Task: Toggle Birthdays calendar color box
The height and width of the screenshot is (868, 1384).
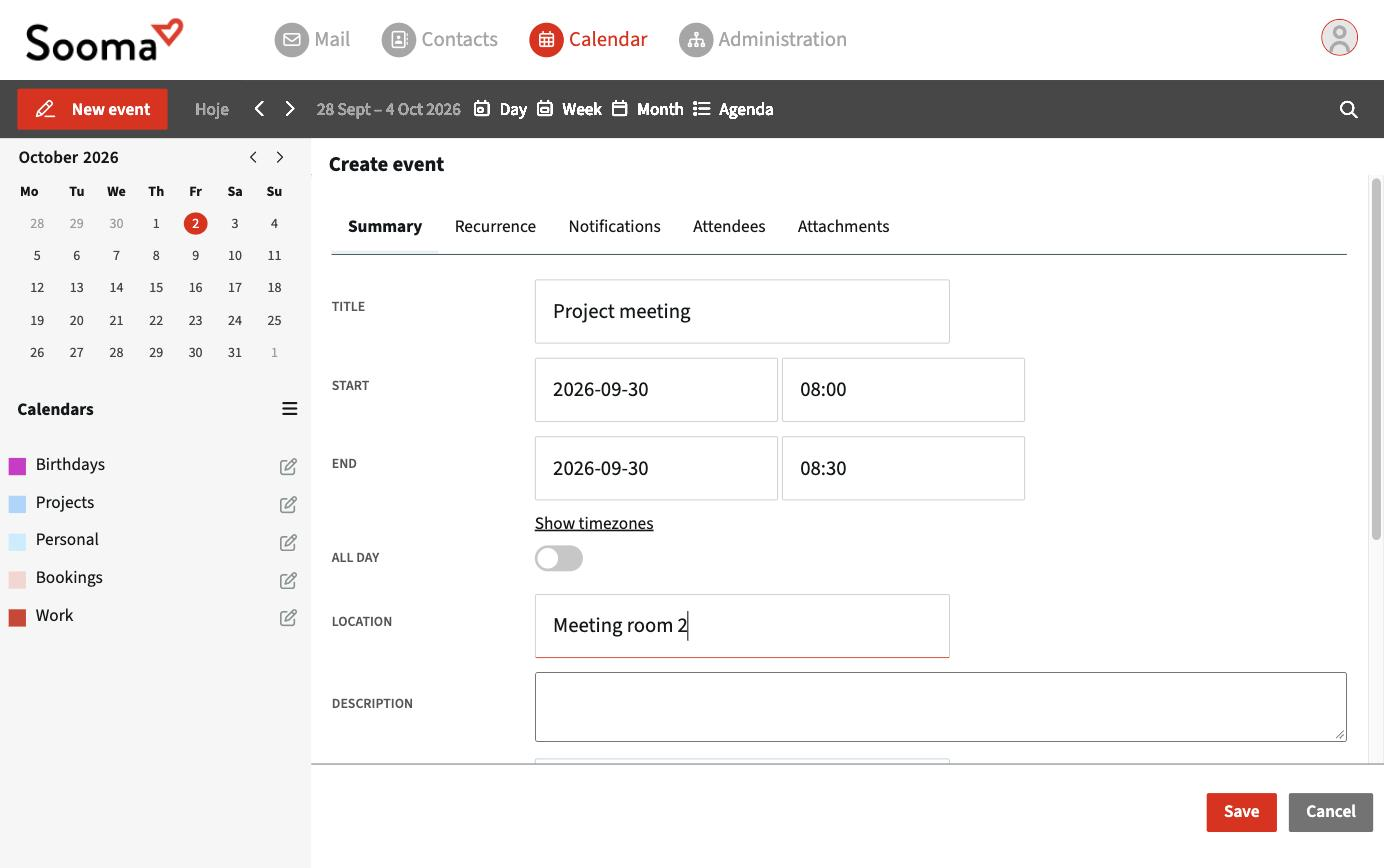Action: point(17,466)
